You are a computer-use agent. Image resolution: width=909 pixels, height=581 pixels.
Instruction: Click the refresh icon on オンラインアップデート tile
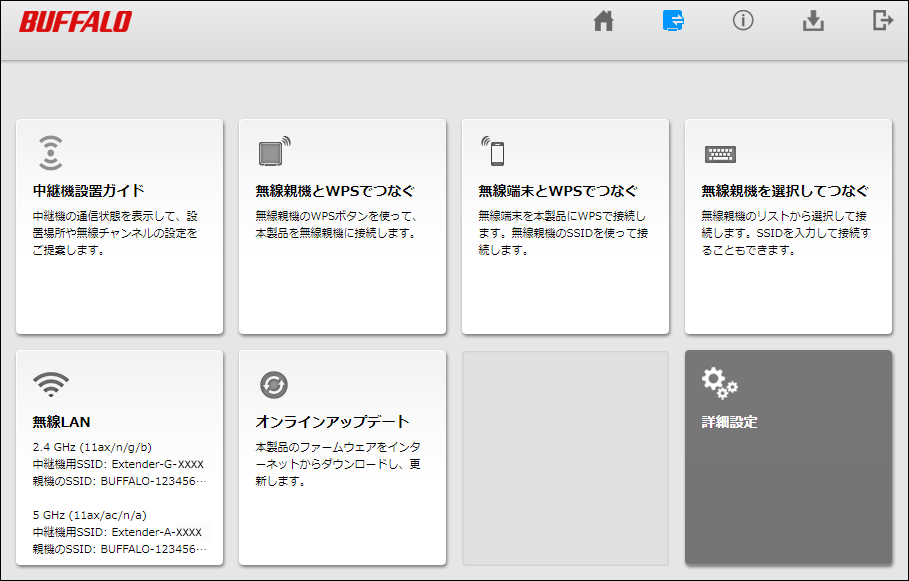[273, 384]
